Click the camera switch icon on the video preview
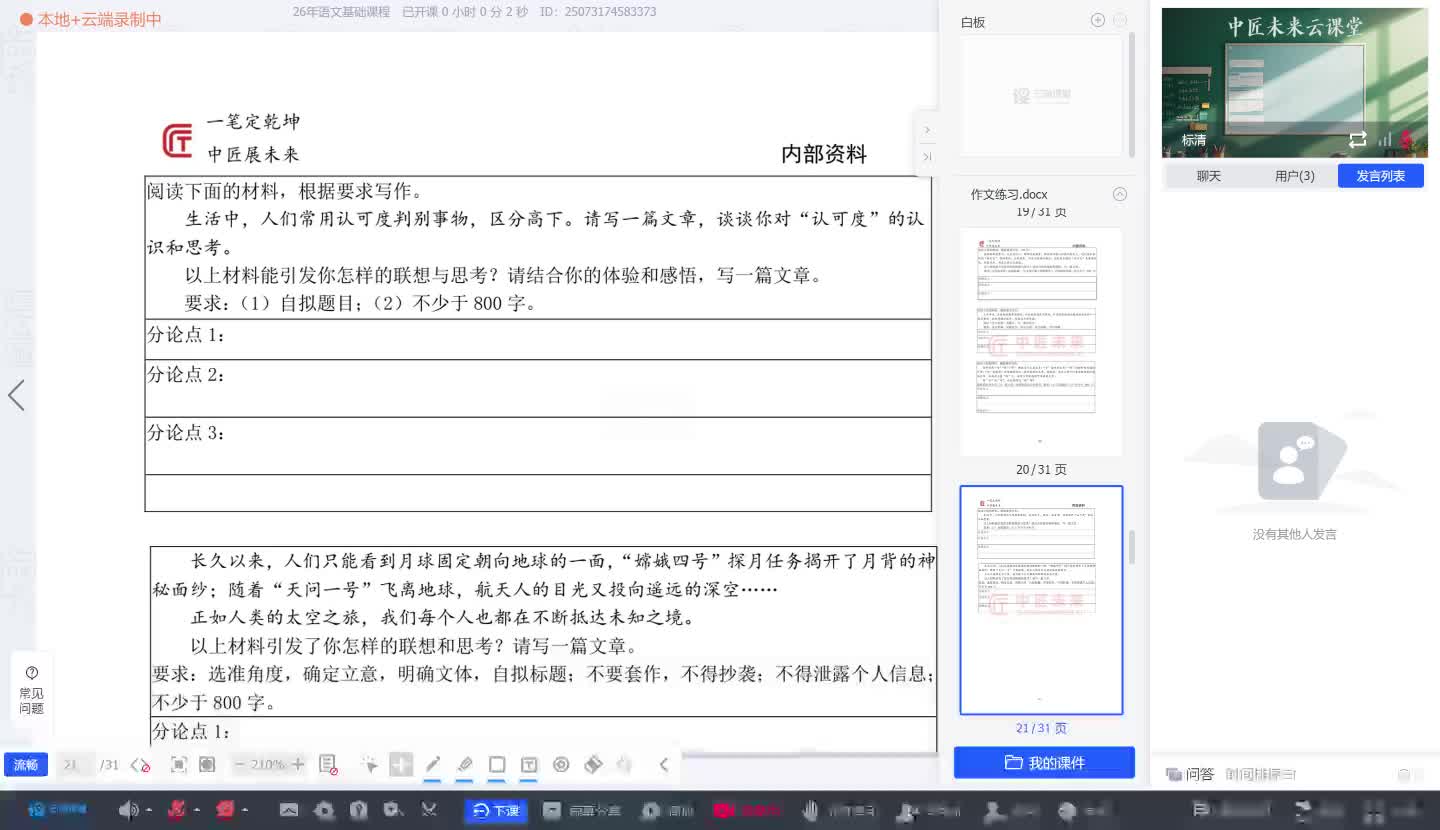The width and height of the screenshot is (1440, 830). [1359, 140]
